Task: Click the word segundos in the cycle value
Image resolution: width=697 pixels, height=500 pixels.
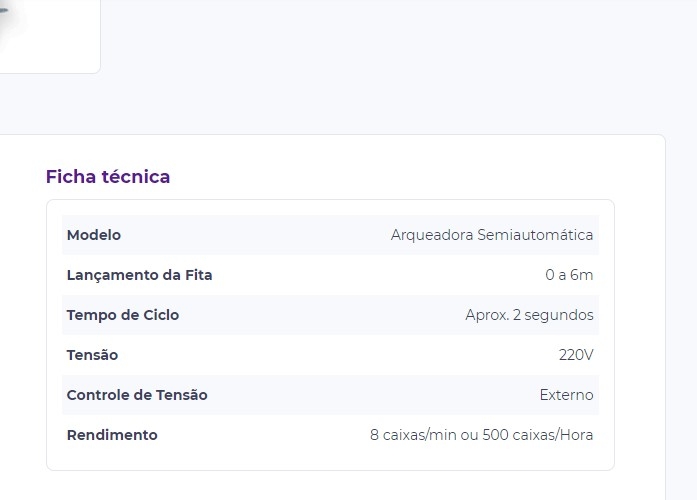Action: pyautogui.click(x=559, y=315)
